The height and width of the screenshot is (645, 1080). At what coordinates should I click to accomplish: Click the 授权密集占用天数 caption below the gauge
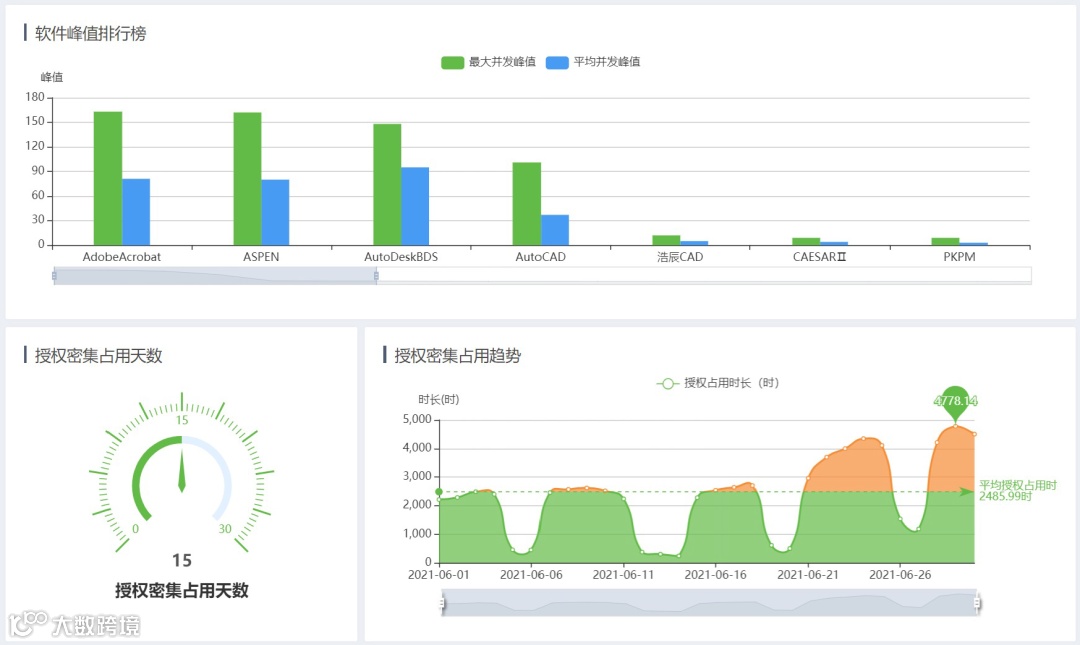point(182,591)
